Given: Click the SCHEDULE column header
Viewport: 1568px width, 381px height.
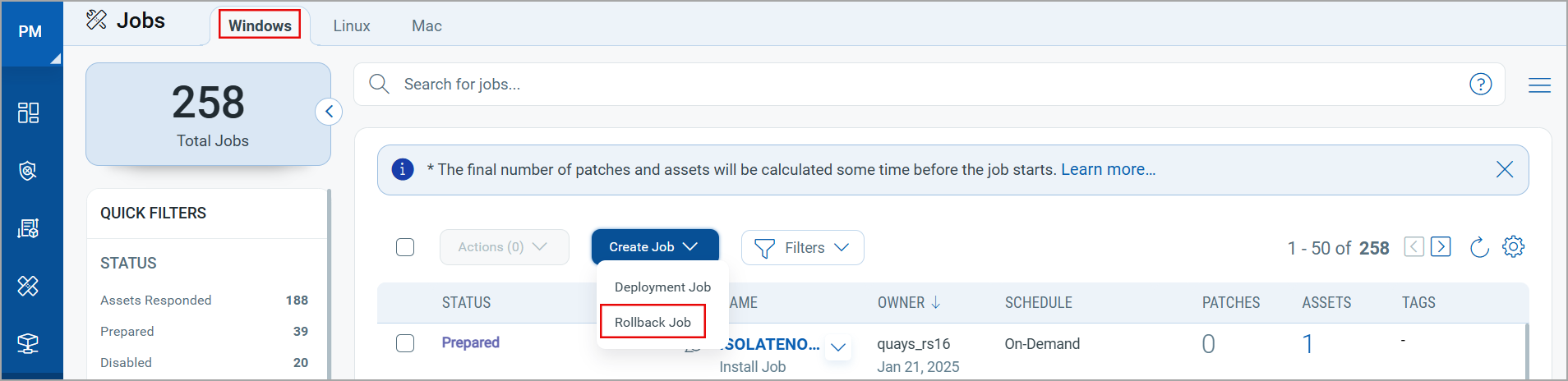Looking at the screenshot, I should (x=1038, y=302).
